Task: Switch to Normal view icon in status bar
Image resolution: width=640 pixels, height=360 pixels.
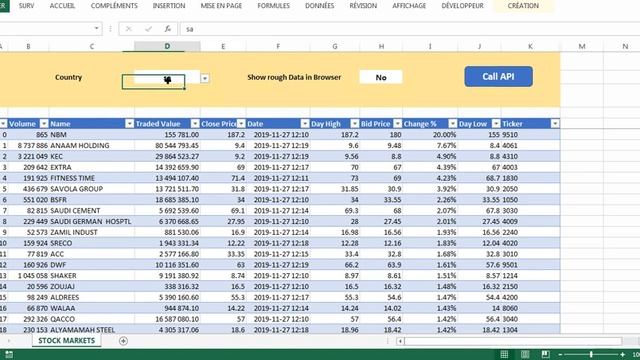Action: 504,354
